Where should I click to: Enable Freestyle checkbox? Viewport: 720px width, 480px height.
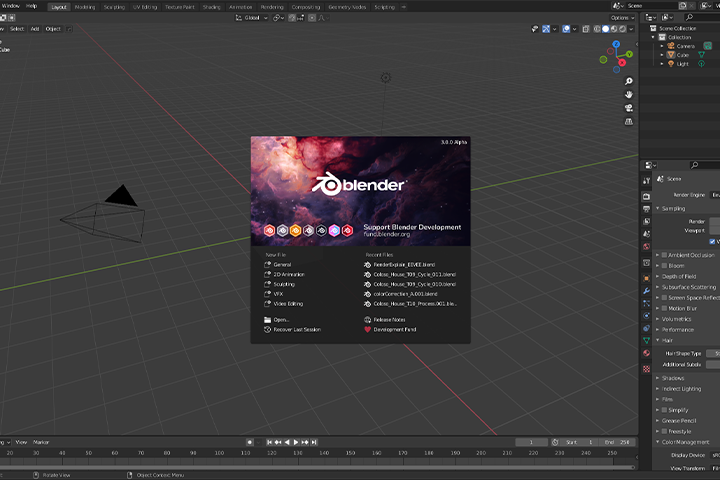point(664,431)
